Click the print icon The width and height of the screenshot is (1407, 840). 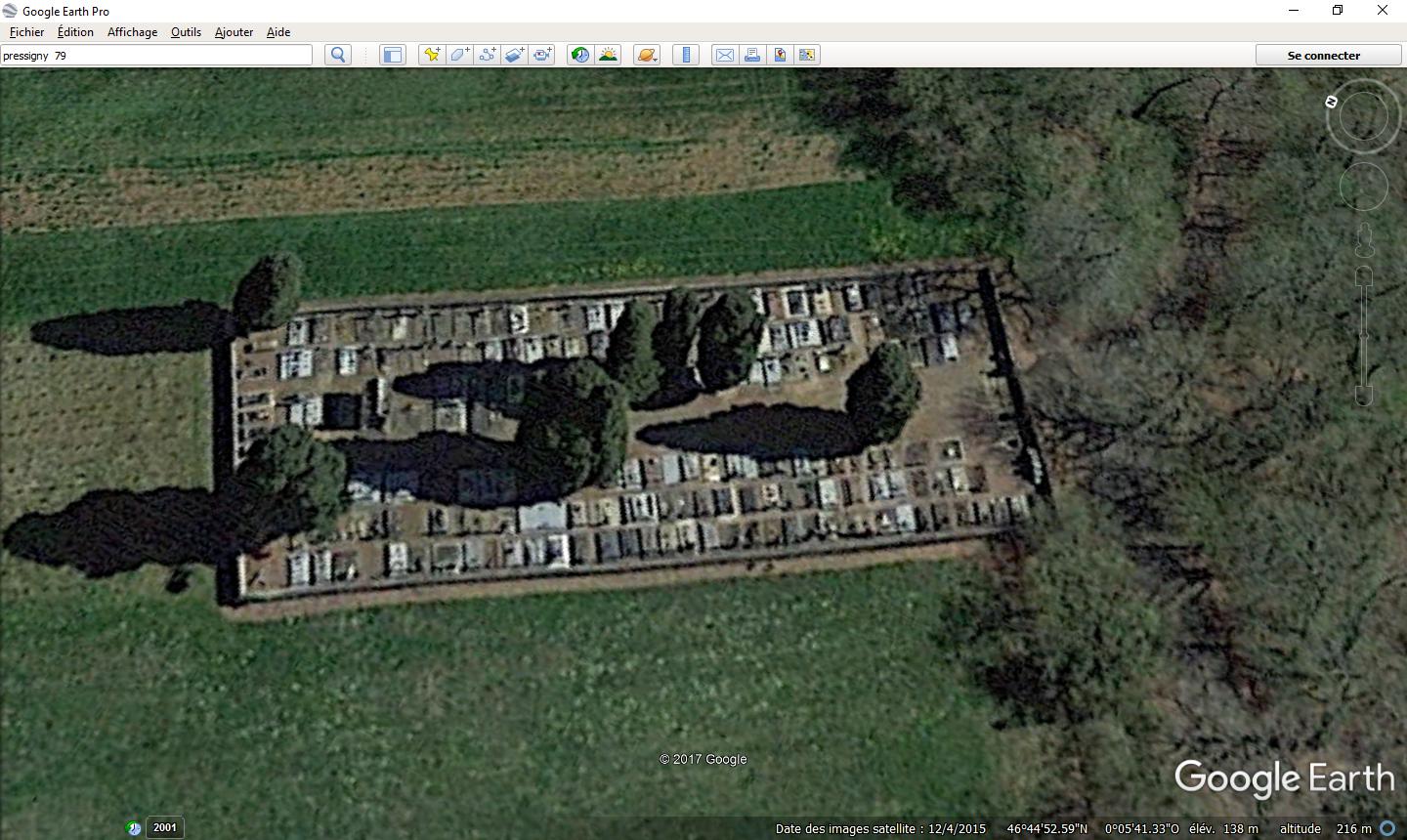(752, 55)
